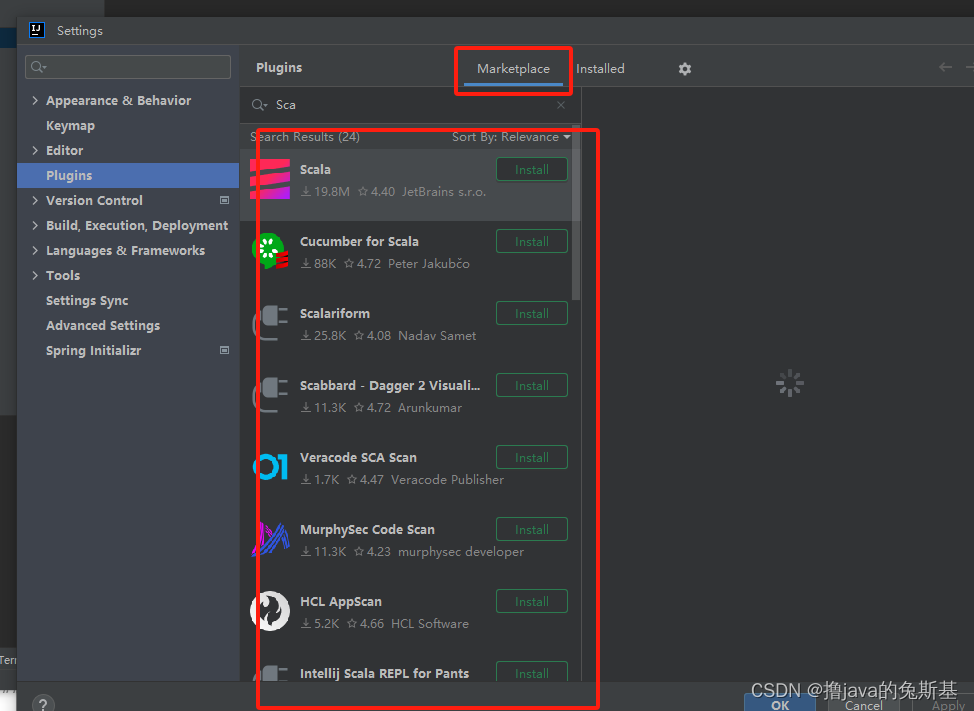Install Scabbard - Dagger 2 Visualizer plugin
This screenshot has width=974, height=711.
tap(532, 386)
